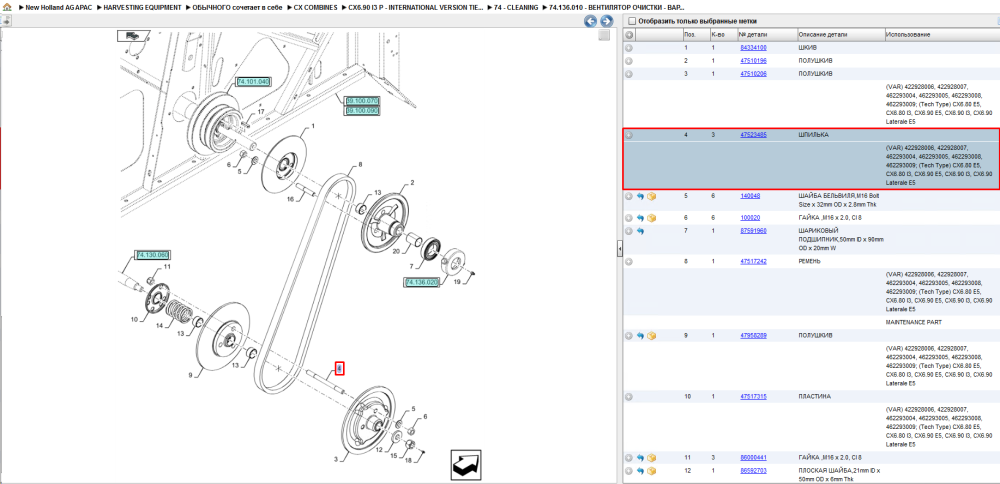Open part number link 47517315
The height and width of the screenshot is (484, 1000).
click(753, 397)
